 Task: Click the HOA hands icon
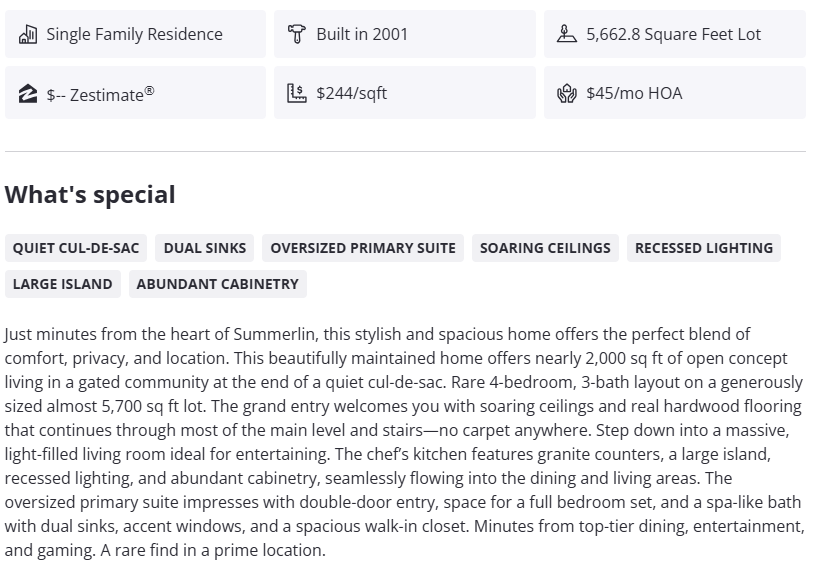(x=567, y=94)
